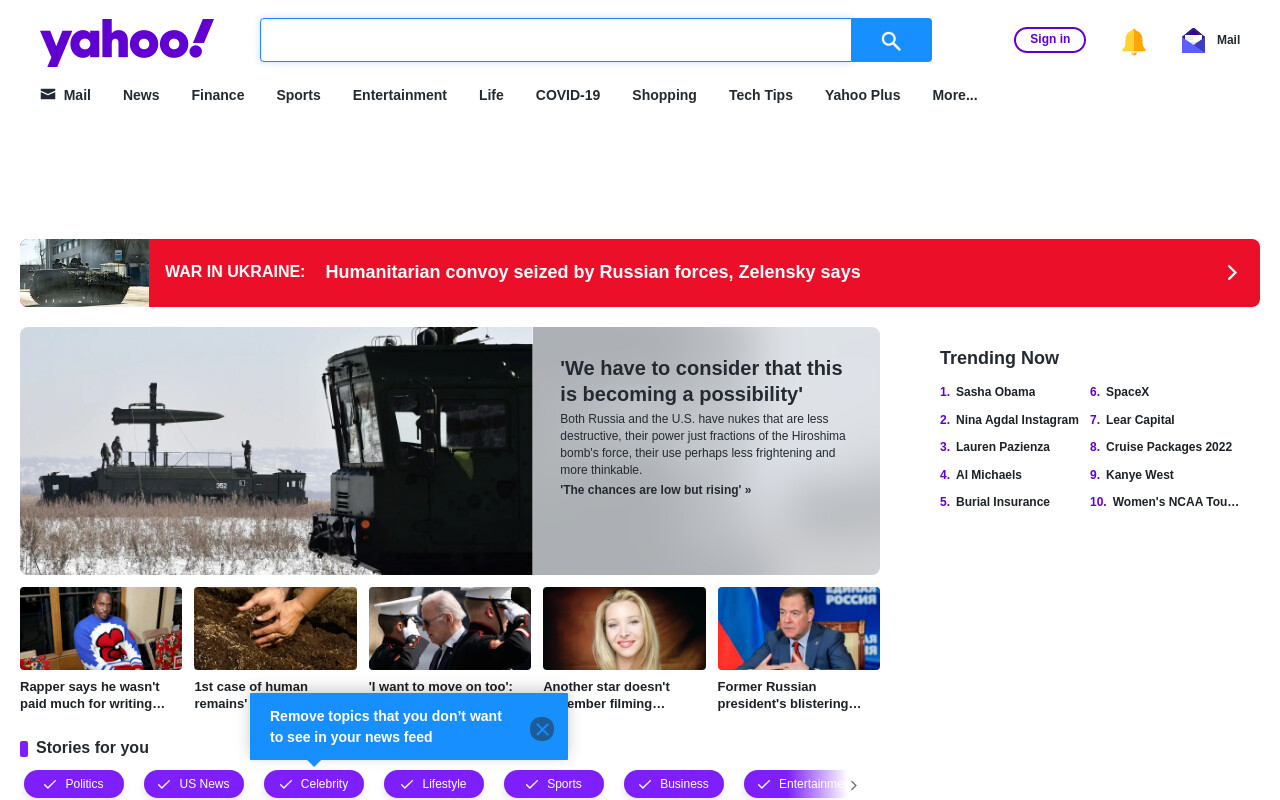Image resolution: width=1280 pixels, height=800 pixels.
Task: Toggle the Entertainment topic chip
Action: pos(795,784)
